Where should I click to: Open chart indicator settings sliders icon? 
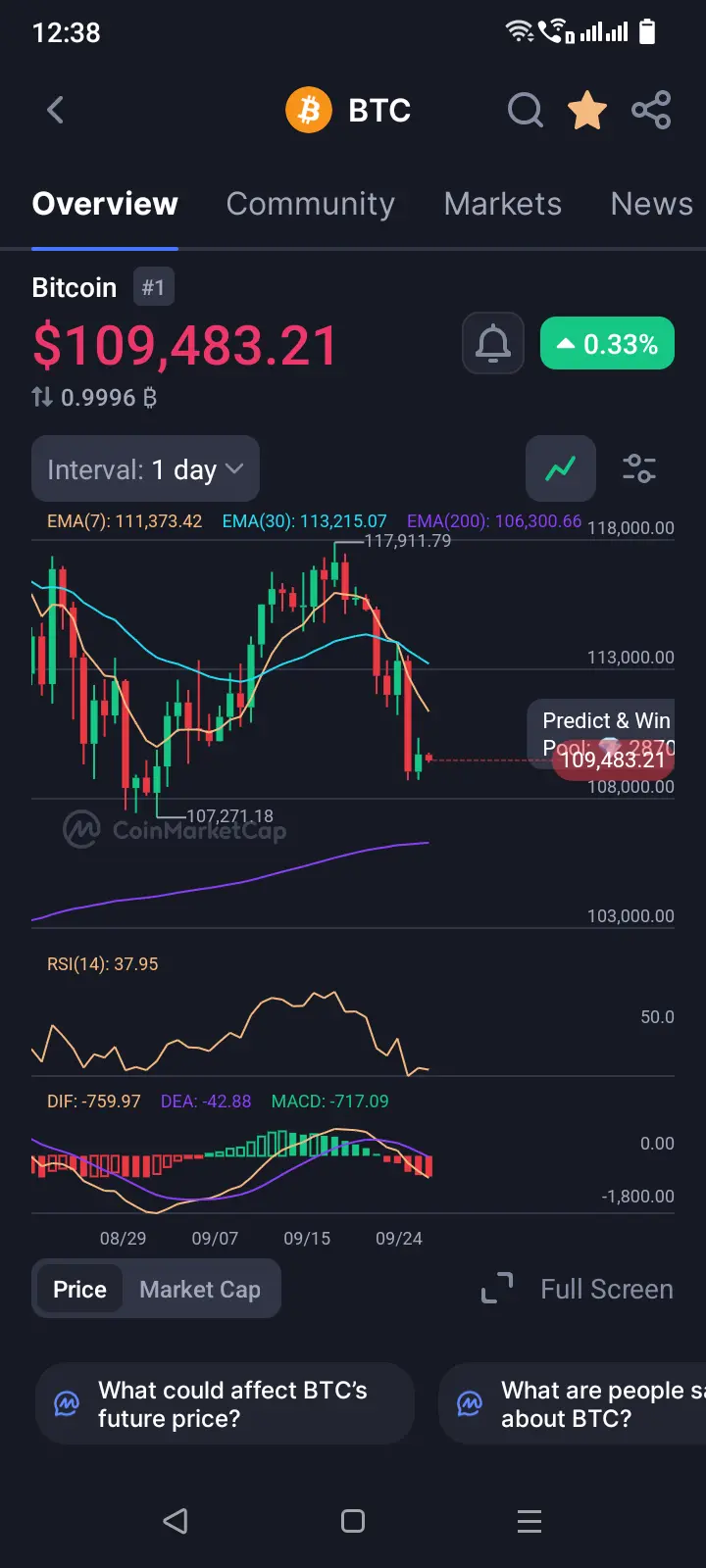pyautogui.click(x=639, y=468)
